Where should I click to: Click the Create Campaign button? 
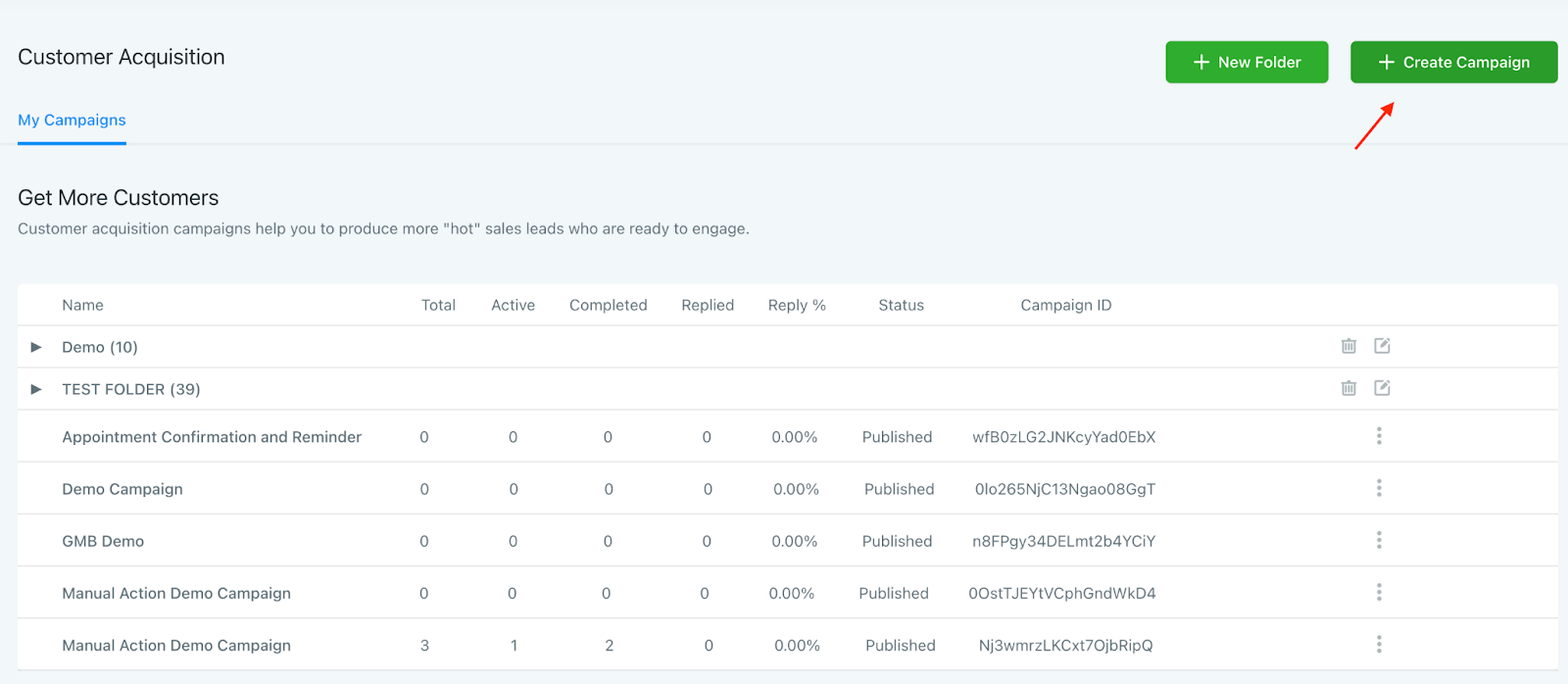click(x=1453, y=62)
